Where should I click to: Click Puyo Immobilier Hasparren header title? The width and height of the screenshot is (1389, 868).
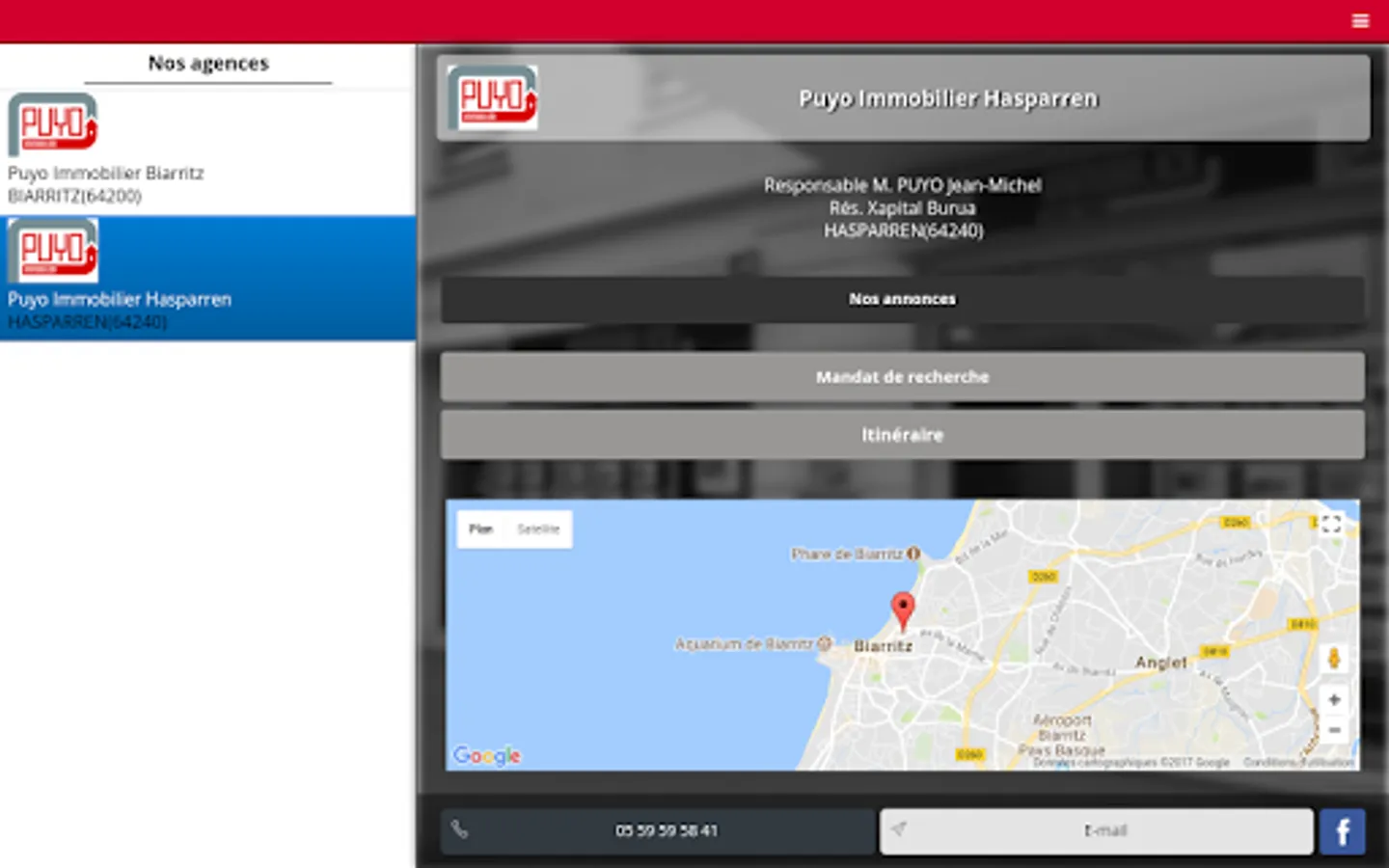948,98
